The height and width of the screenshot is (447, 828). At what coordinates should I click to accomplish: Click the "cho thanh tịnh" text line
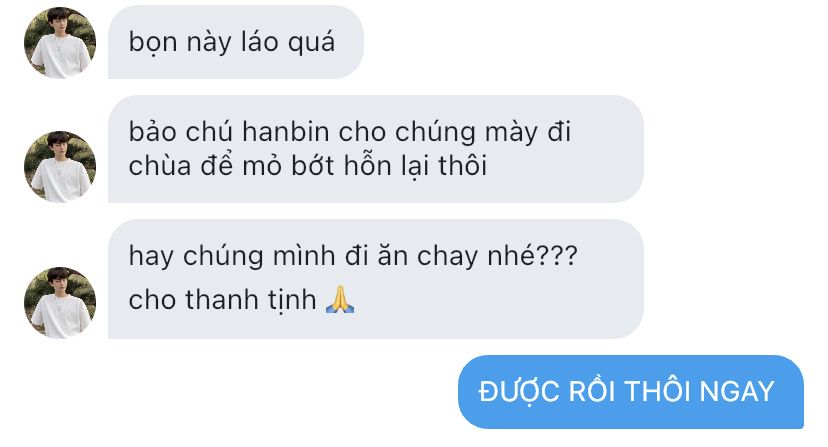222,300
